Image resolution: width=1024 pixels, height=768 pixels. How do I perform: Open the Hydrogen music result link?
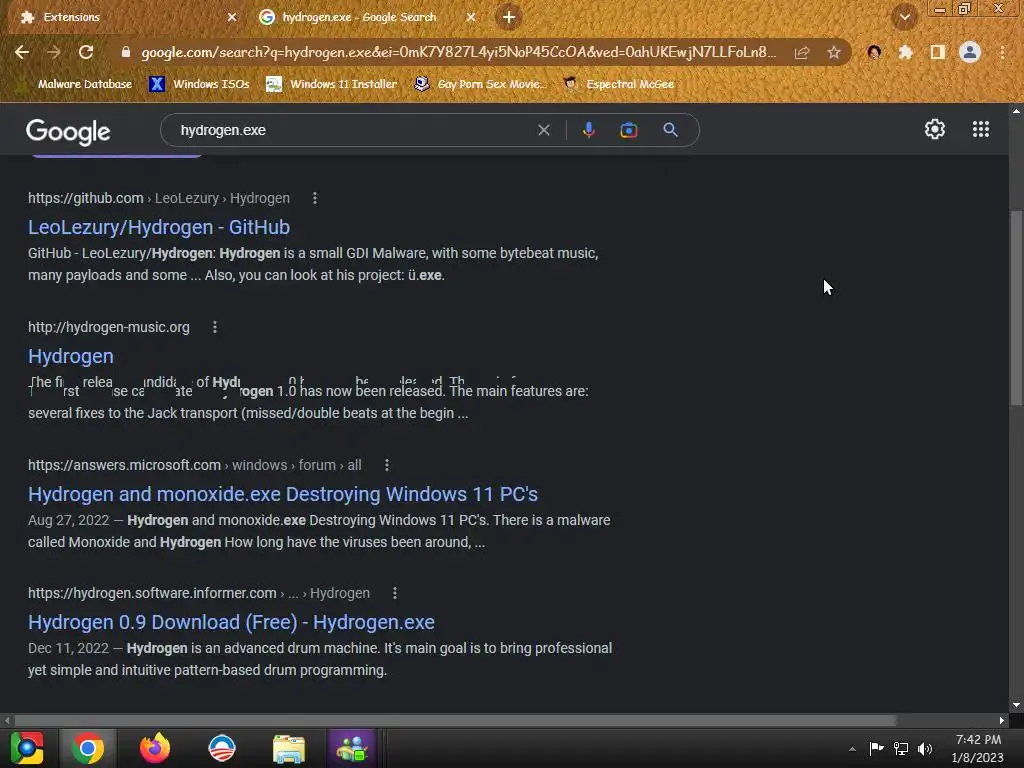point(71,356)
